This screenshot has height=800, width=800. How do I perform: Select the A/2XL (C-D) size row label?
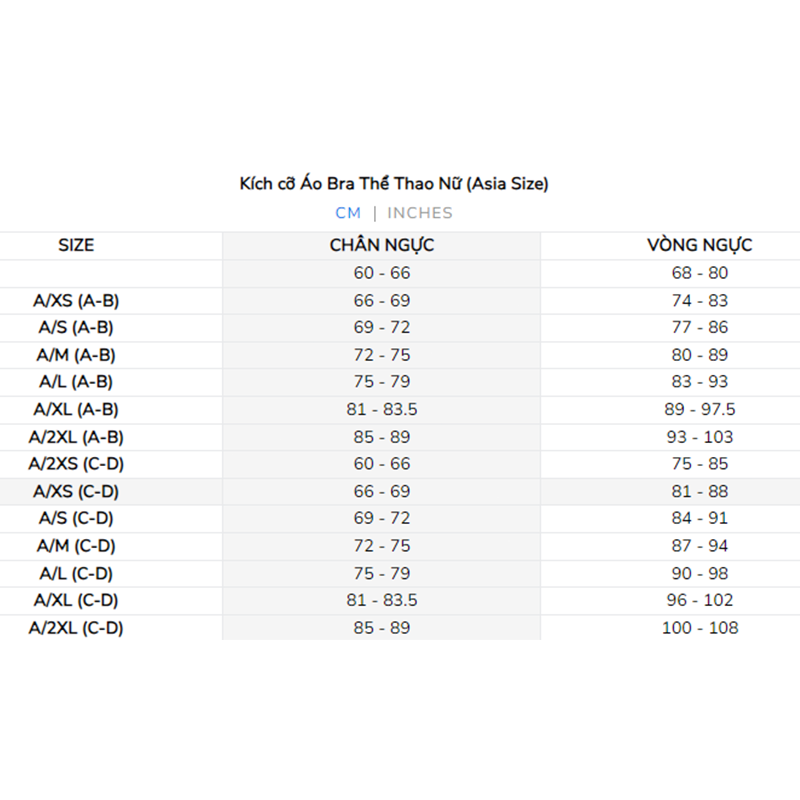point(76,628)
